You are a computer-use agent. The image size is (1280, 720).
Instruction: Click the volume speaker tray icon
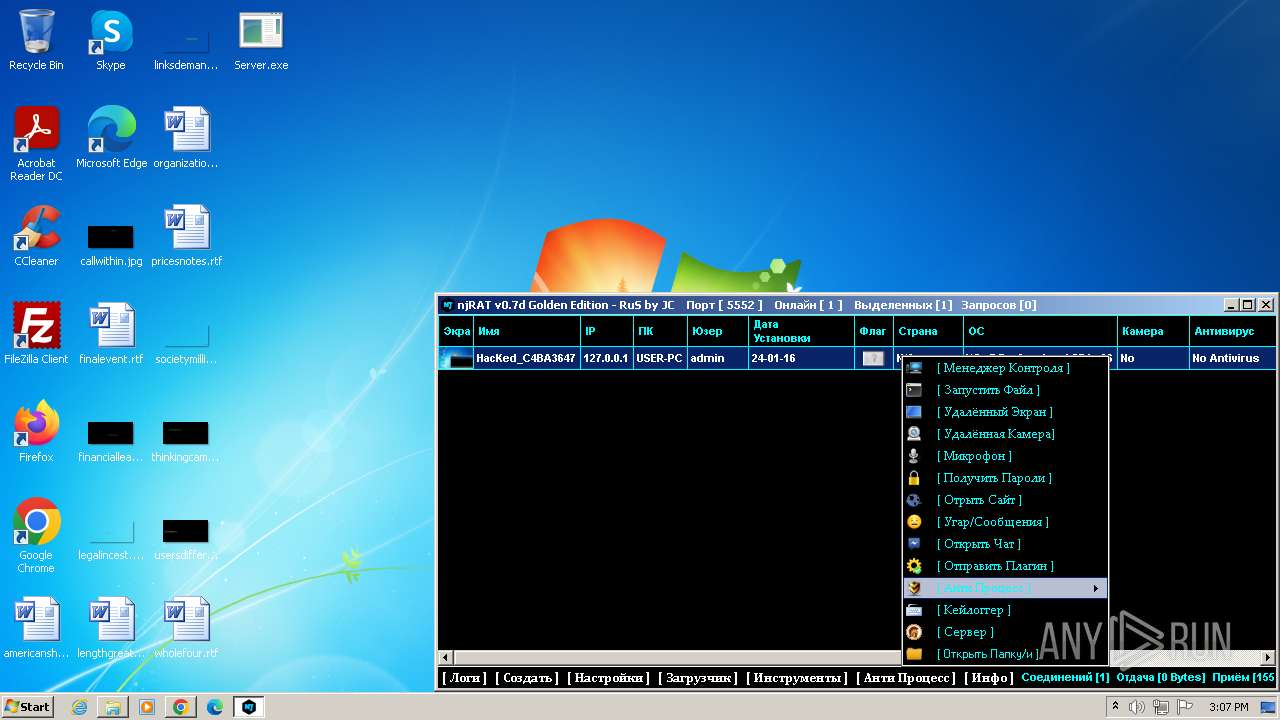tap(1137, 707)
